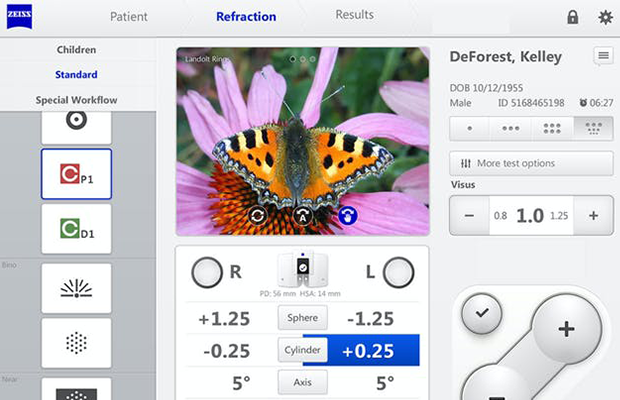Image resolution: width=620 pixels, height=400 pixels.
Task: Select the red Landolt P1 test
Action: pos(76,174)
